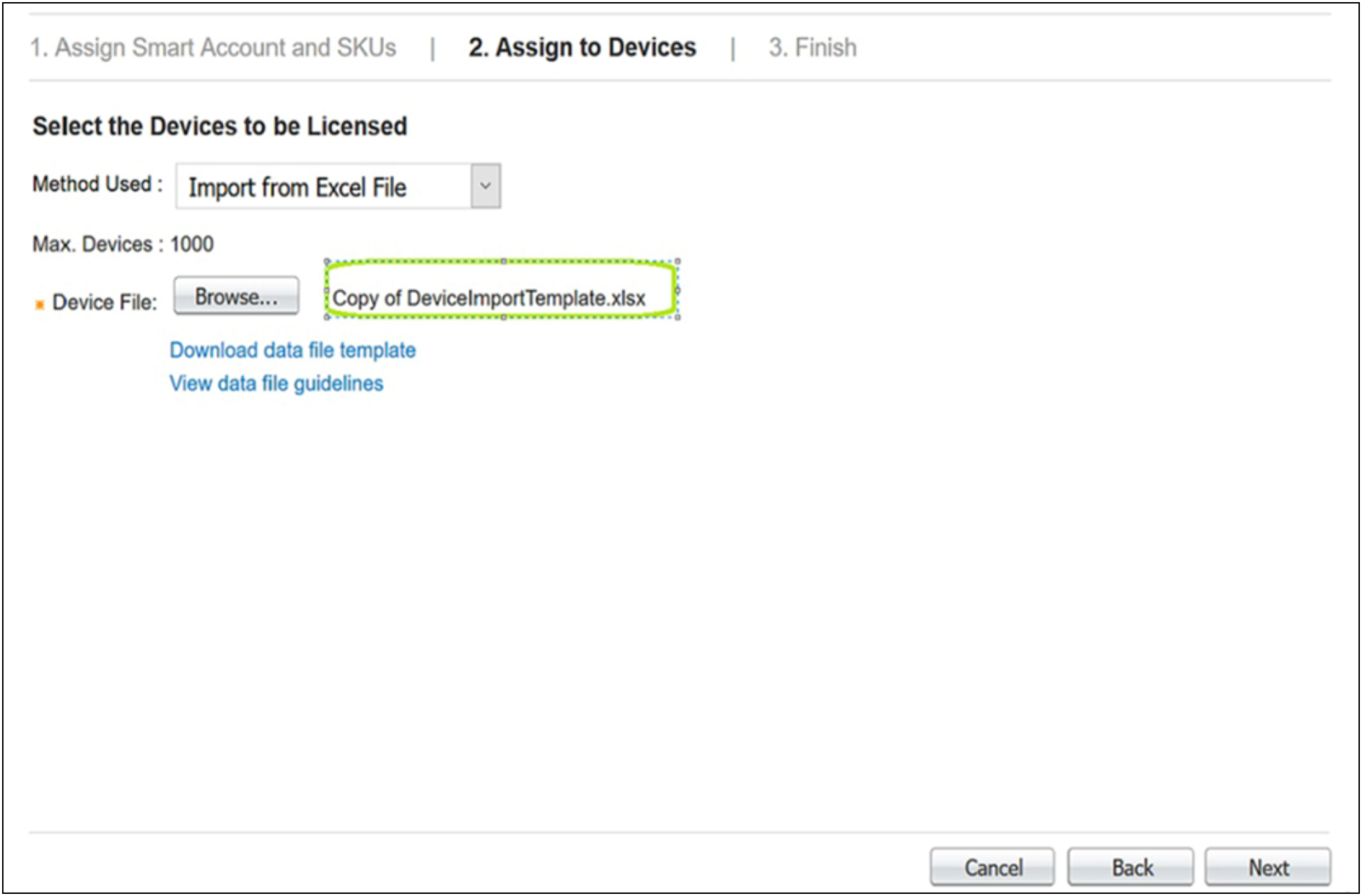Viewport: 1362px width, 896px height.
Task: Click the Method Used : label
Action: pyautogui.click(x=98, y=184)
